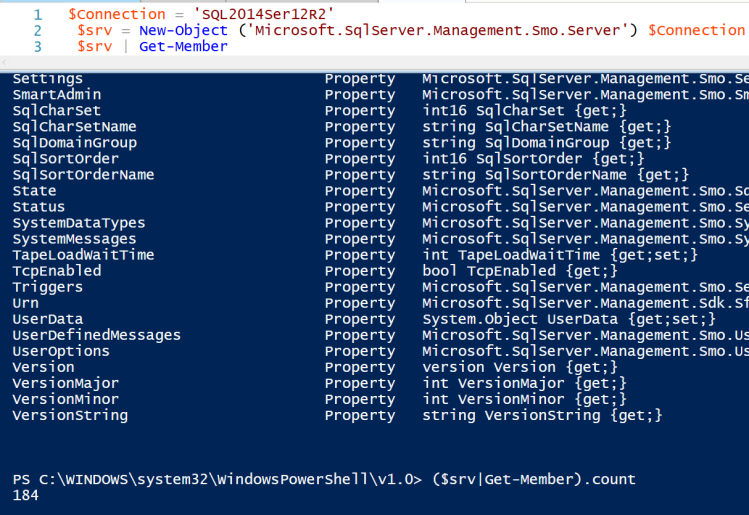Click the SqlCharSetName member name
This screenshot has height=515, width=749.
pos(75,127)
